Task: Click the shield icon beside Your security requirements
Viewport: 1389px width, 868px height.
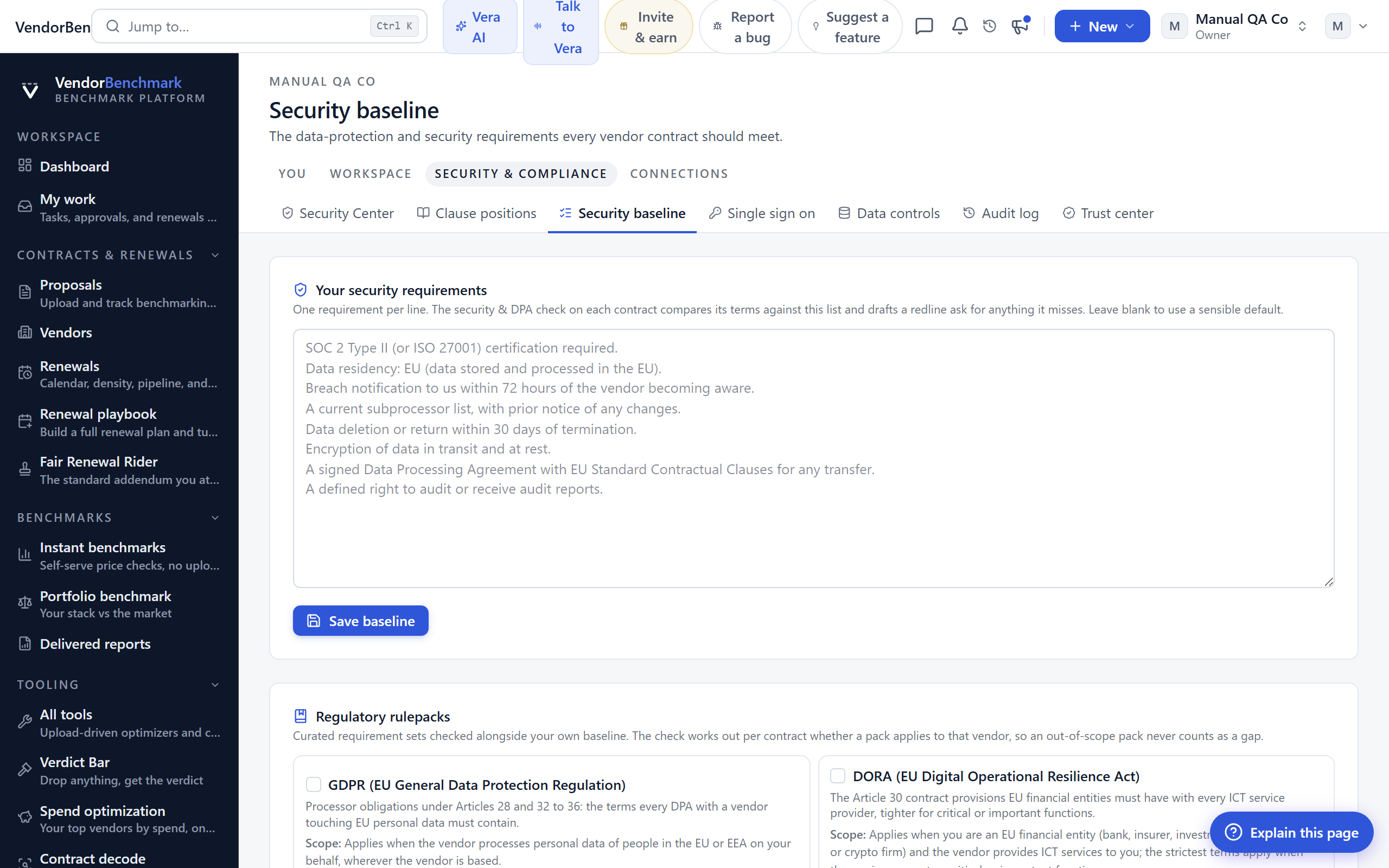Action: pyautogui.click(x=300, y=290)
